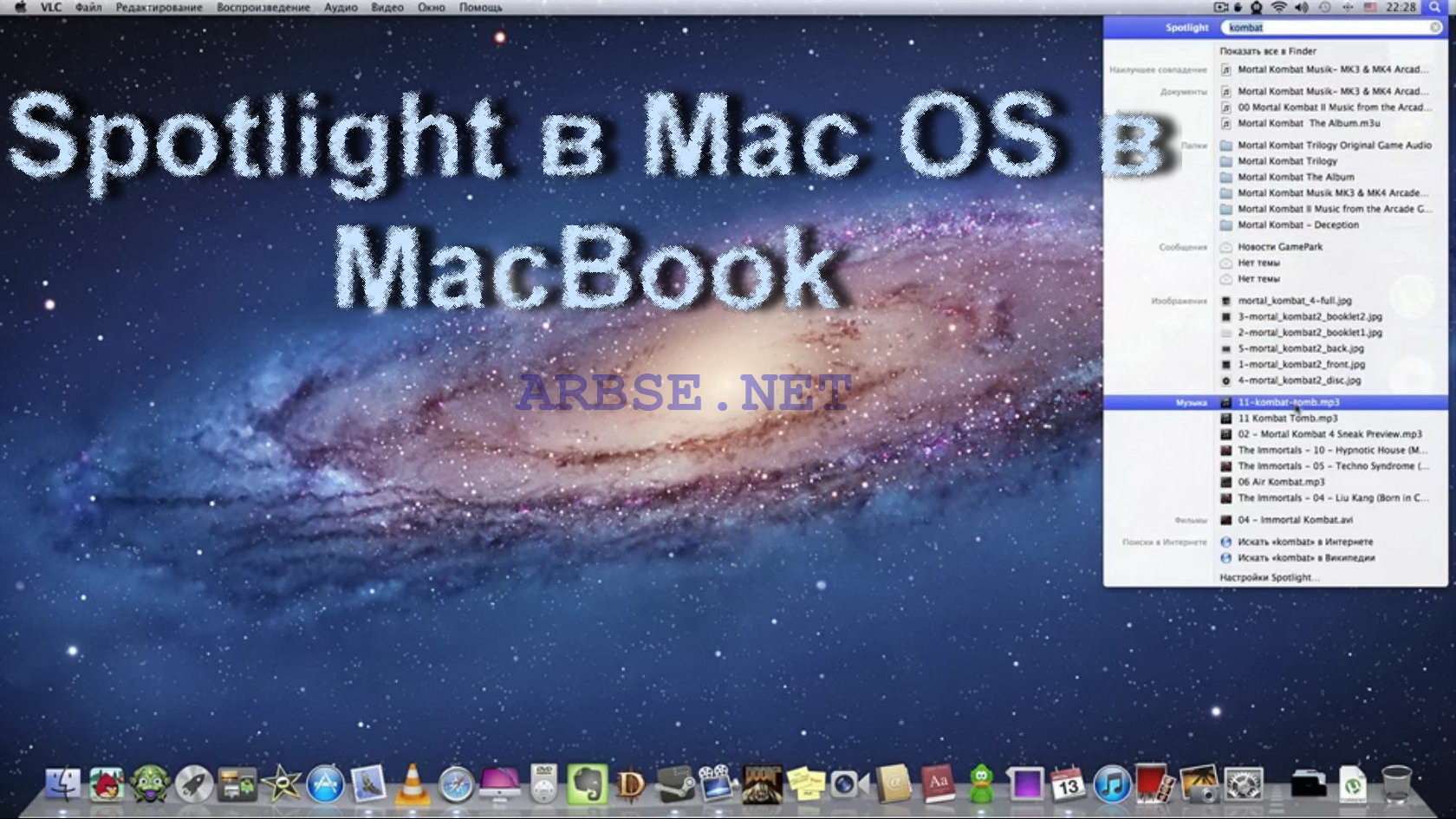
Task: Click the Spotlight search field
Action: [x=1331, y=28]
